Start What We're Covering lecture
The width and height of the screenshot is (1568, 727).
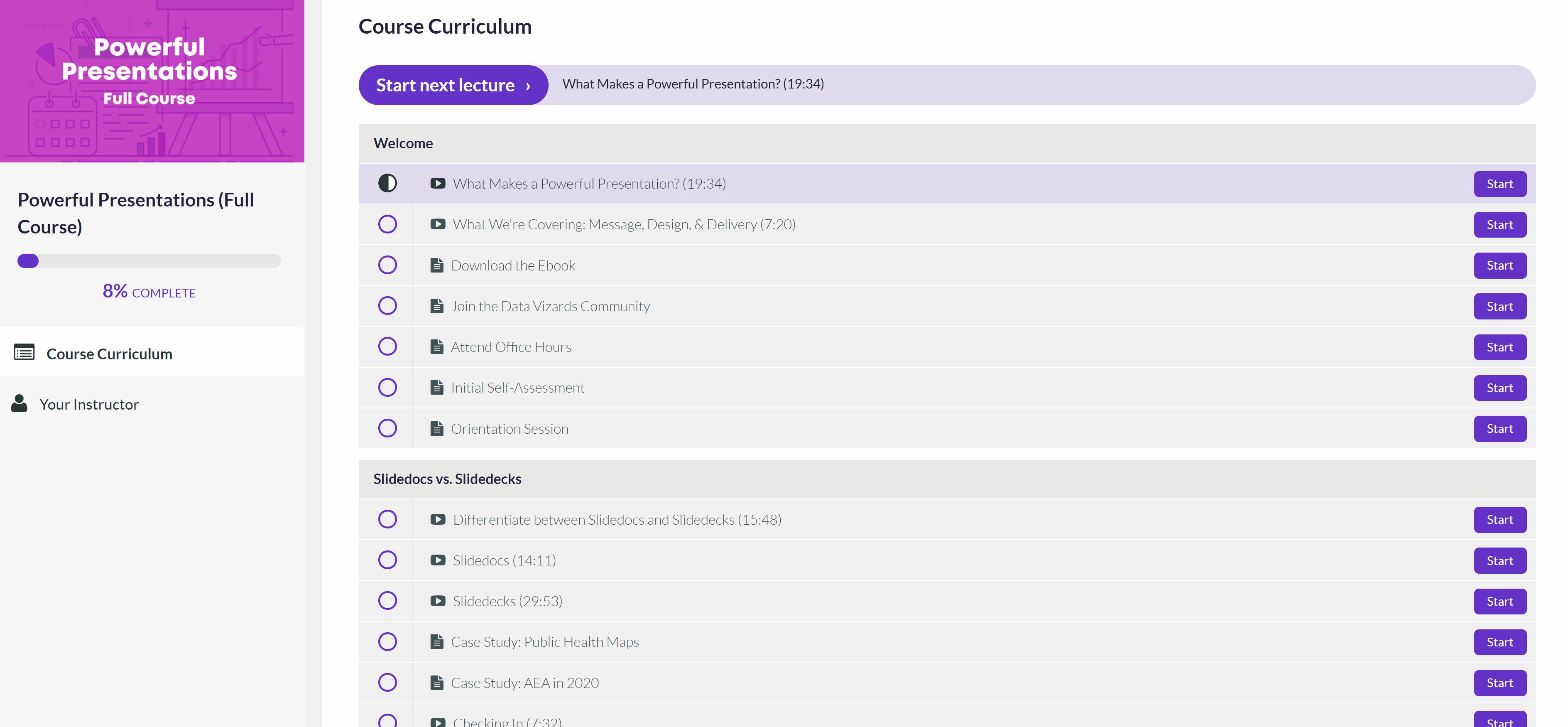pyautogui.click(x=1500, y=225)
